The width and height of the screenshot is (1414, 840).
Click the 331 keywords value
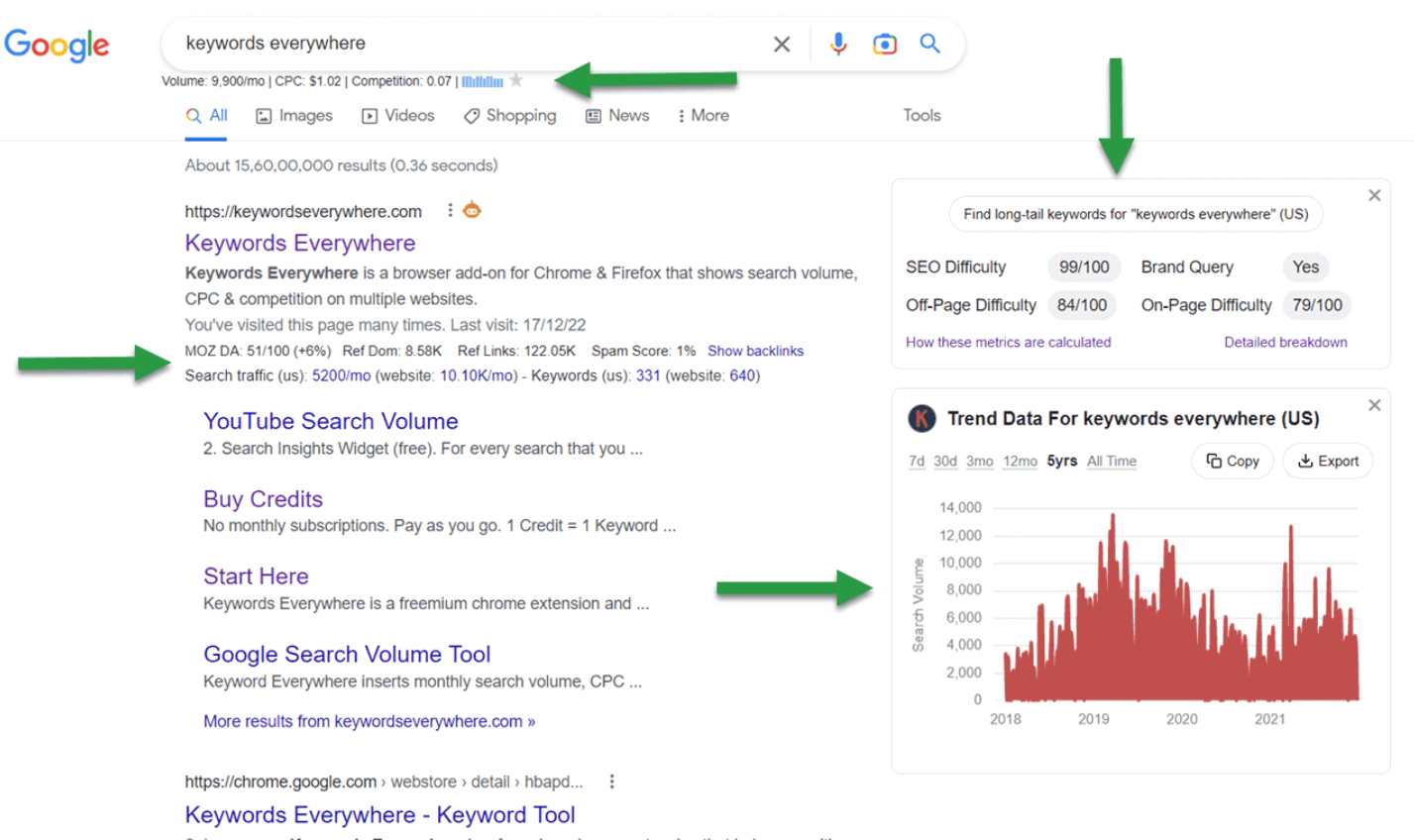tap(648, 375)
